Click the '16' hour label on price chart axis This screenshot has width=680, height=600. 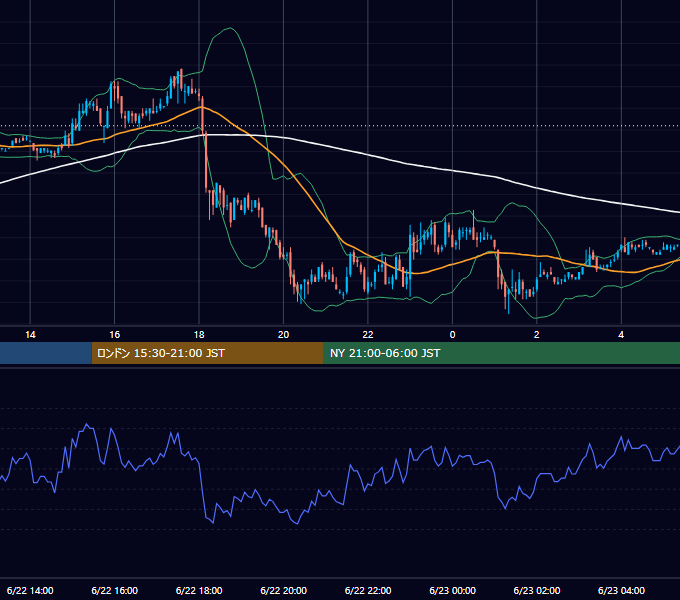[x=114, y=335]
